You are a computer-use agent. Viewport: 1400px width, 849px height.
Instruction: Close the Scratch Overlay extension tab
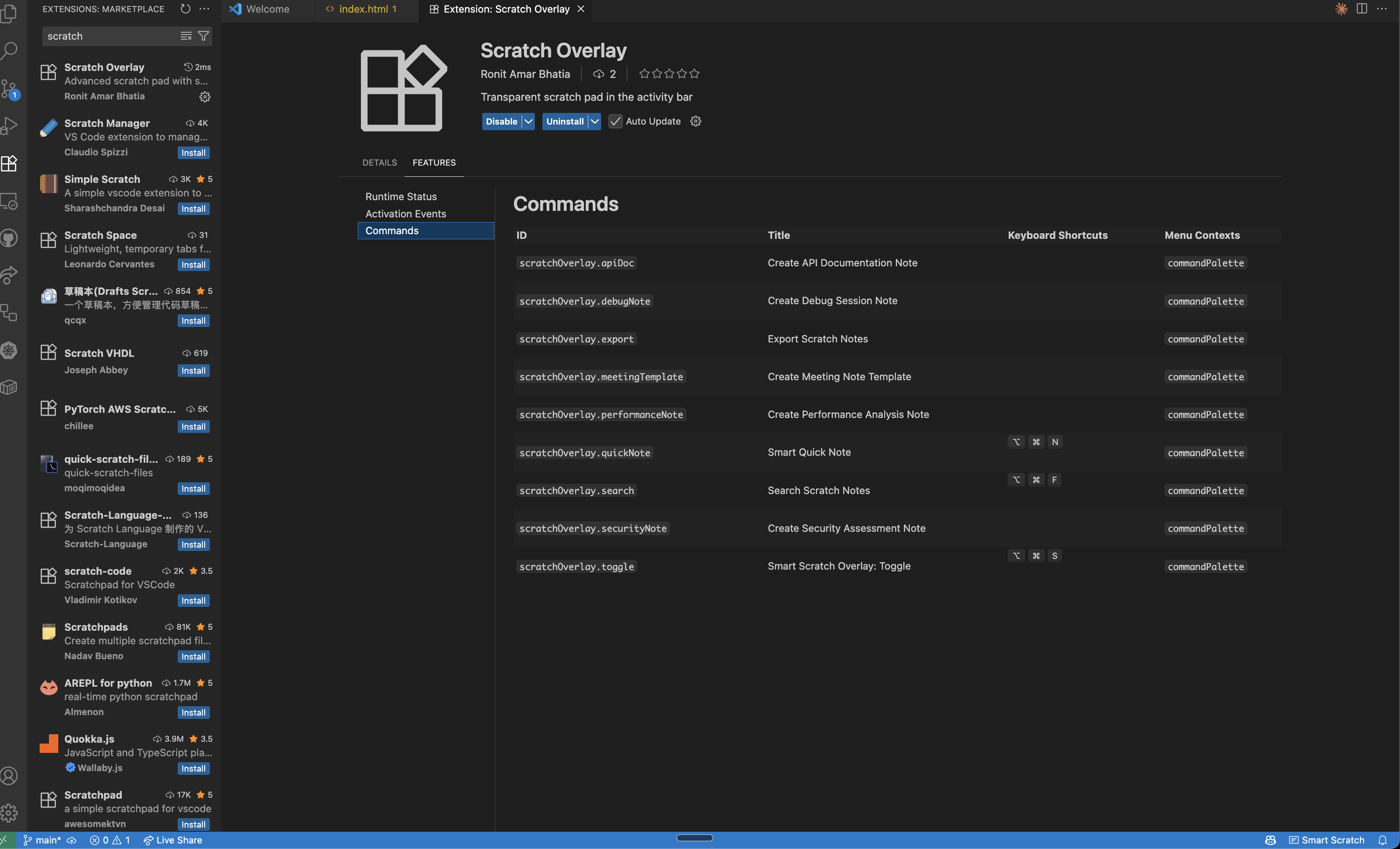tap(581, 8)
